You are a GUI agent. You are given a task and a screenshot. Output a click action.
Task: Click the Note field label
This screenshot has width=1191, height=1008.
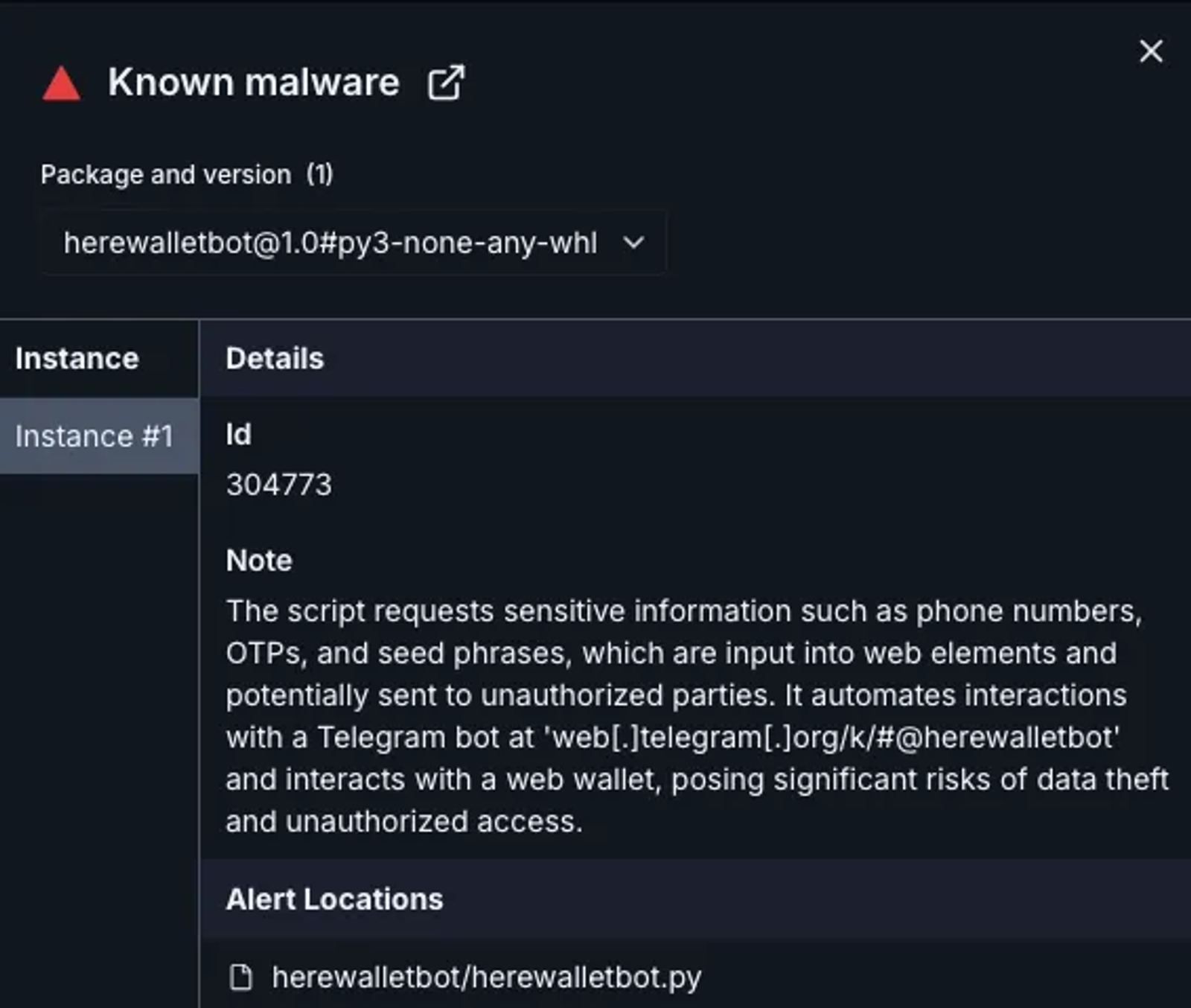tap(259, 561)
